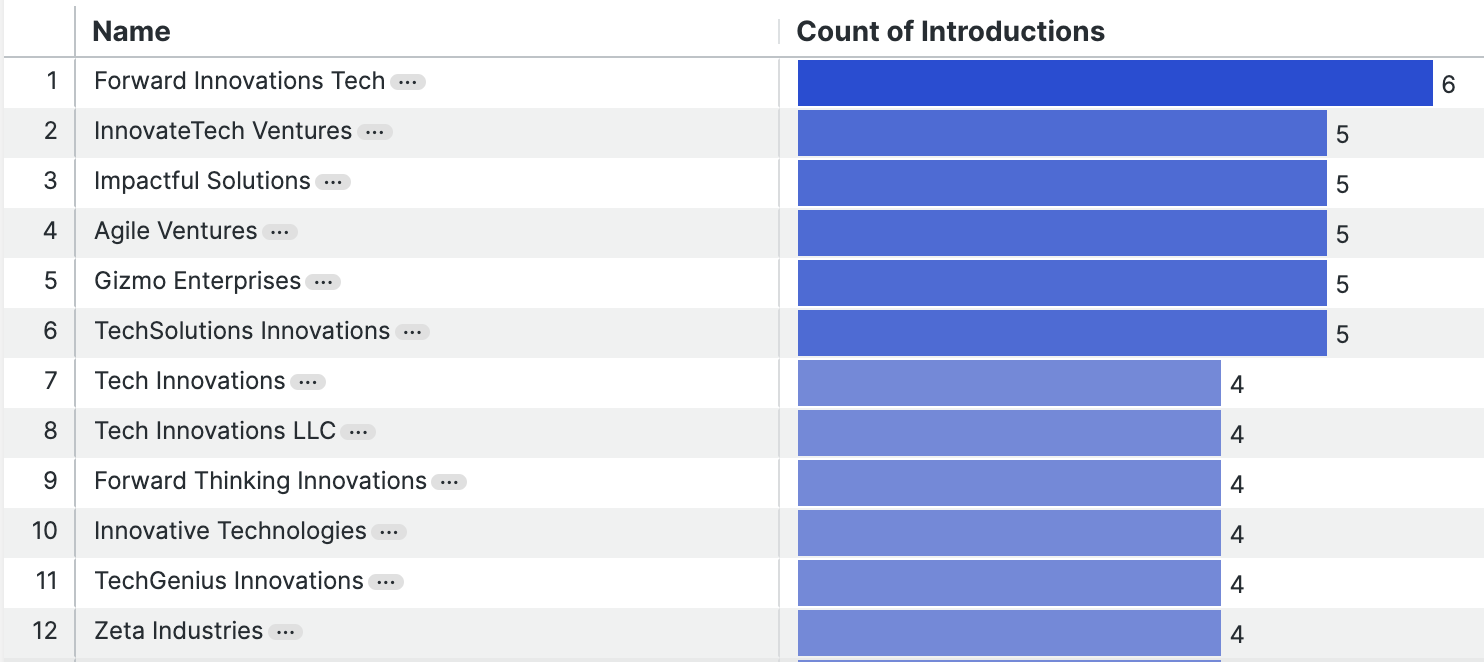Screen dimensions: 1484x662
Task: Expand ellipsis for Forward Thinking Innovations
Action: tap(449, 482)
